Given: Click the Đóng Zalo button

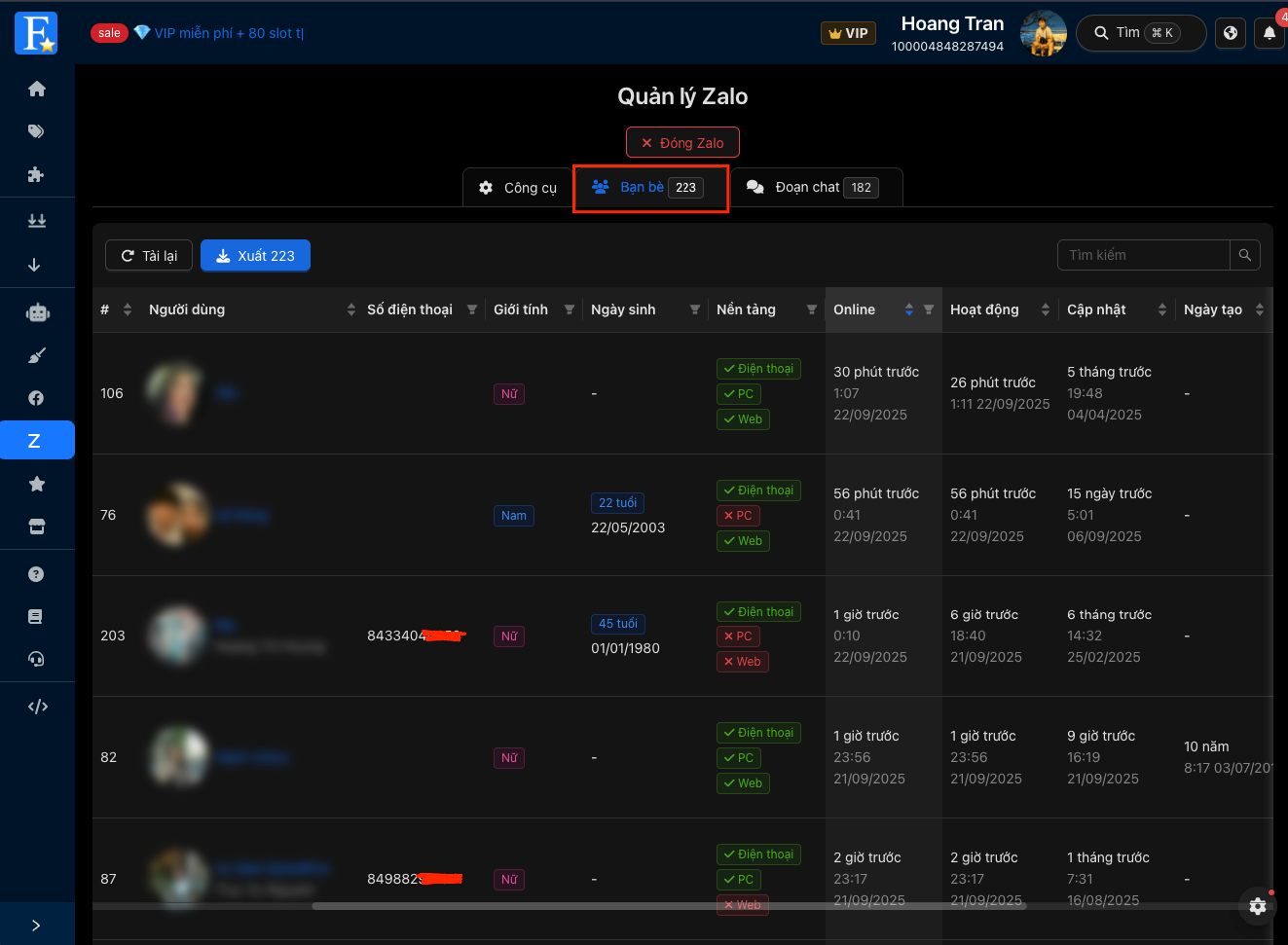Looking at the screenshot, I should point(682,142).
